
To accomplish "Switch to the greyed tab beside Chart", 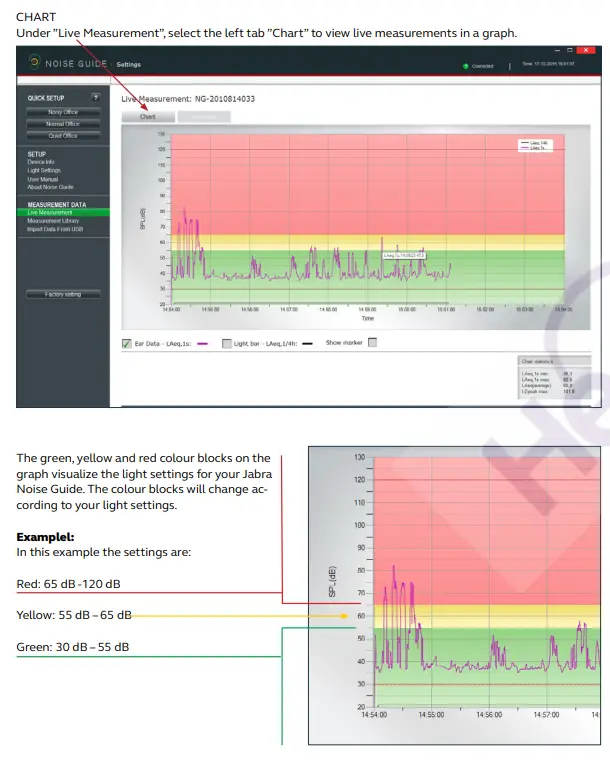I will tap(204, 117).
